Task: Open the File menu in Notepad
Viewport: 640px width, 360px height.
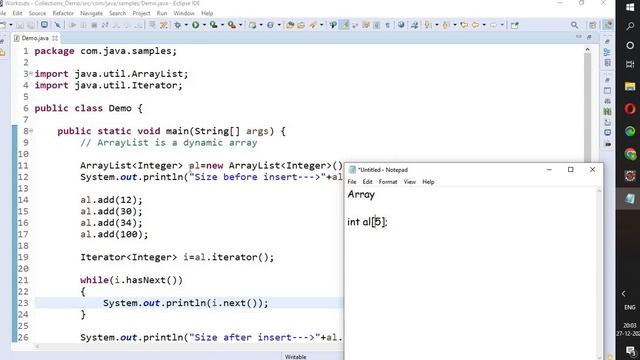Action: tap(352, 182)
